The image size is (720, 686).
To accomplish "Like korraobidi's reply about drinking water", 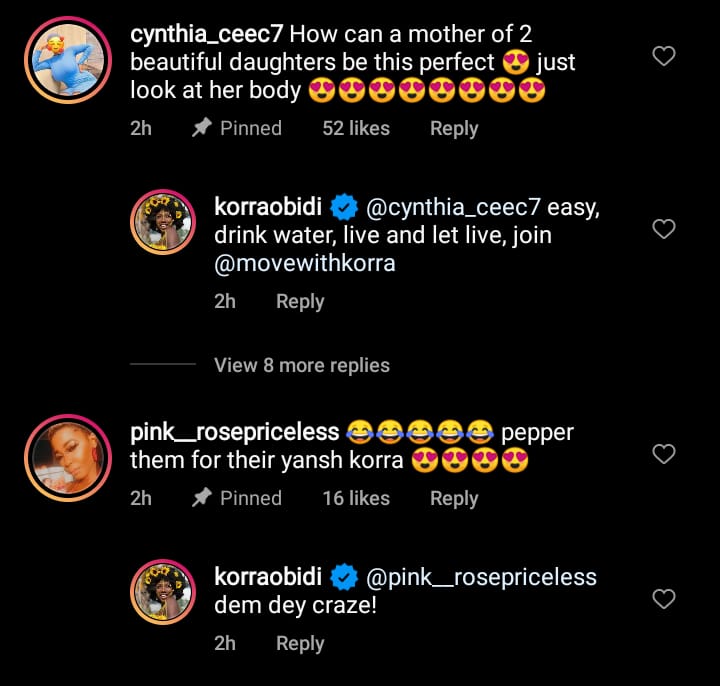I will coord(664,230).
